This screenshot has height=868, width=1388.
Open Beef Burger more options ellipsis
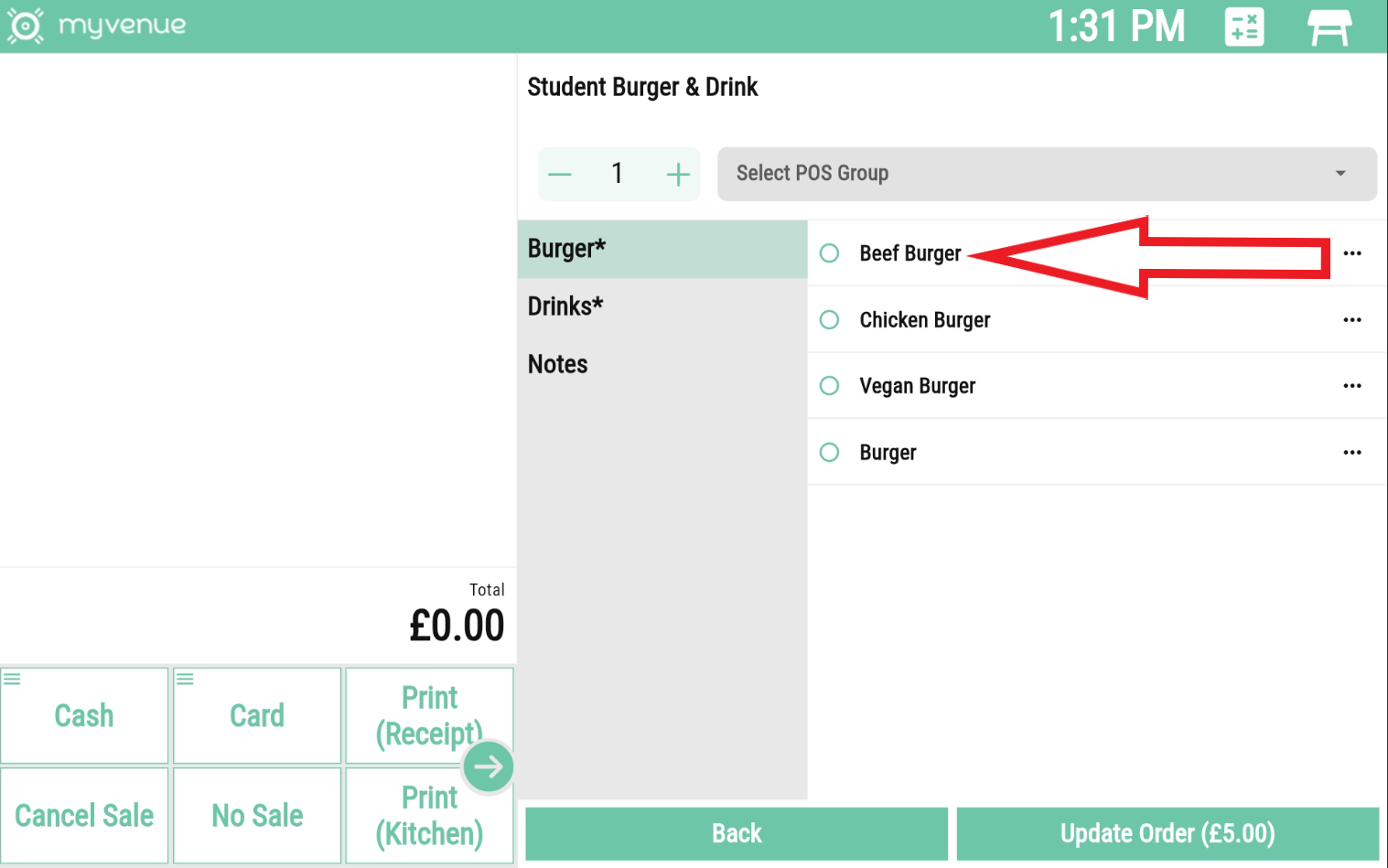(1352, 253)
